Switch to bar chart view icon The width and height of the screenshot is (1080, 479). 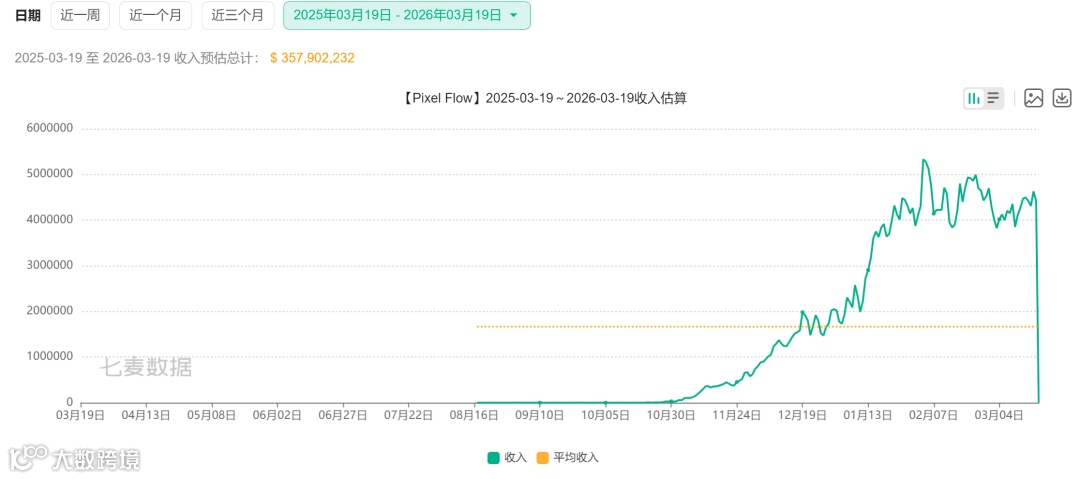pyautogui.click(x=974, y=98)
